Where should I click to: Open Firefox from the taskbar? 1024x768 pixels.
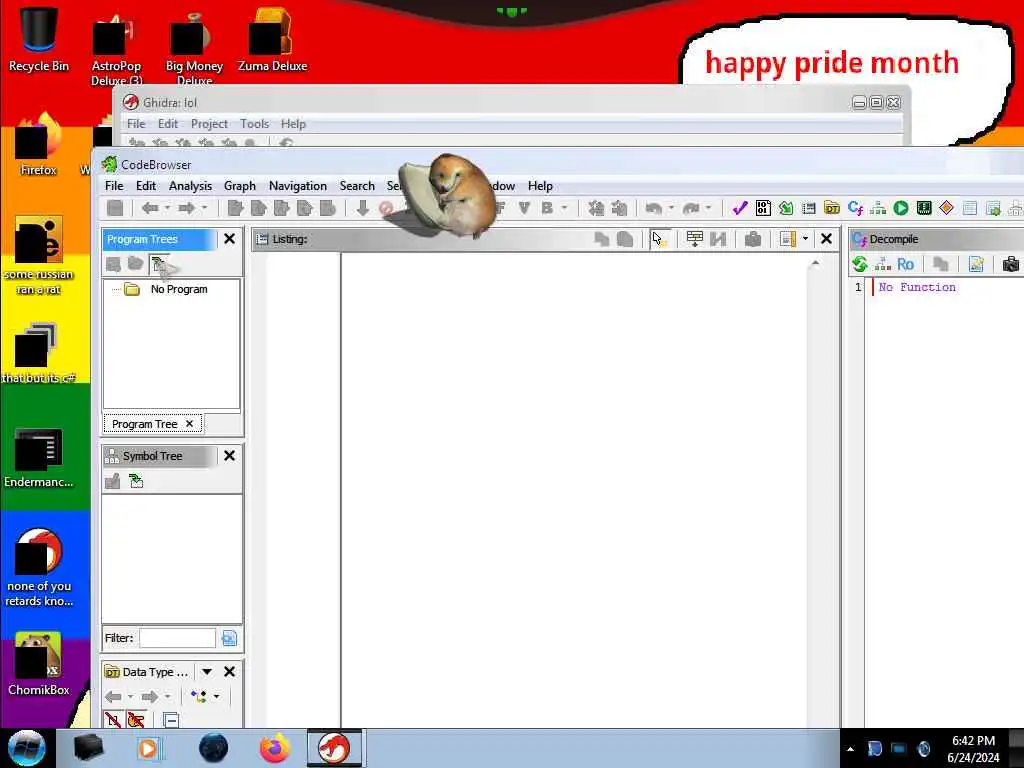tap(275, 748)
